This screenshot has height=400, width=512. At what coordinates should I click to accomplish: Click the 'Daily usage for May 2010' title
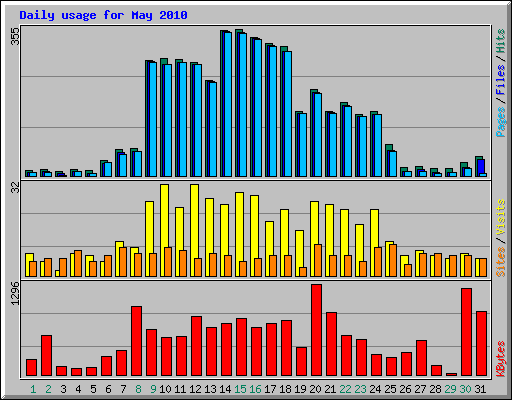click(103, 15)
